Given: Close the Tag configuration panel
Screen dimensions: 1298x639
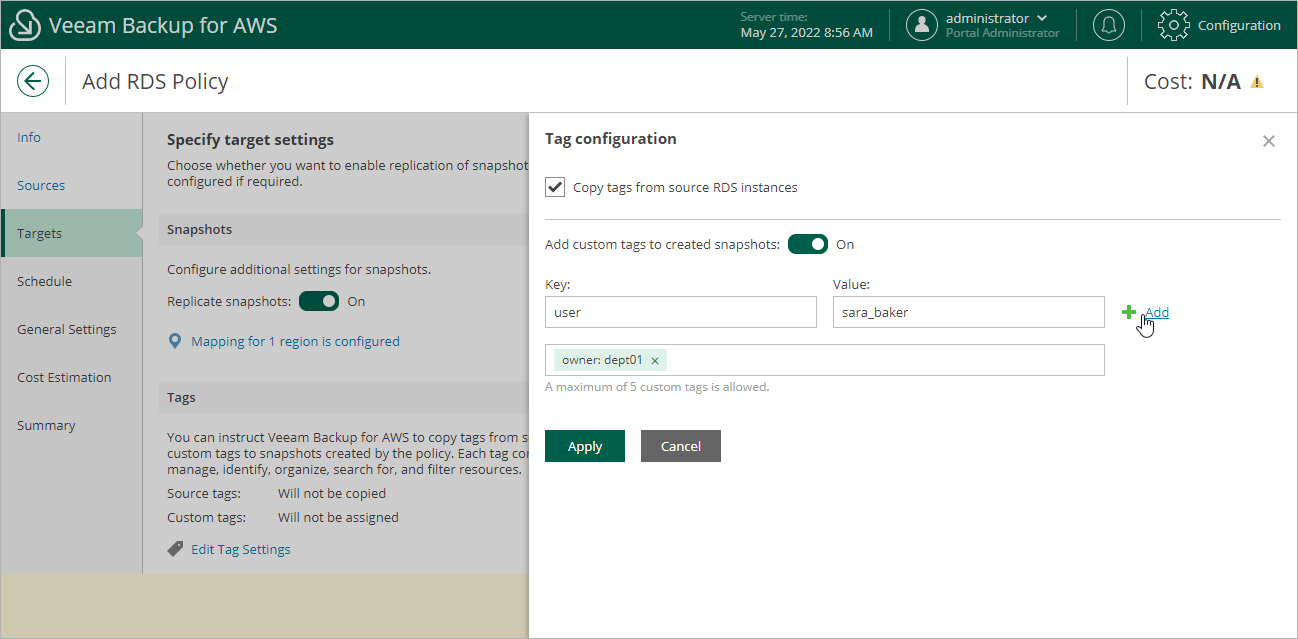Looking at the screenshot, I should click(x=1269, y=141).
